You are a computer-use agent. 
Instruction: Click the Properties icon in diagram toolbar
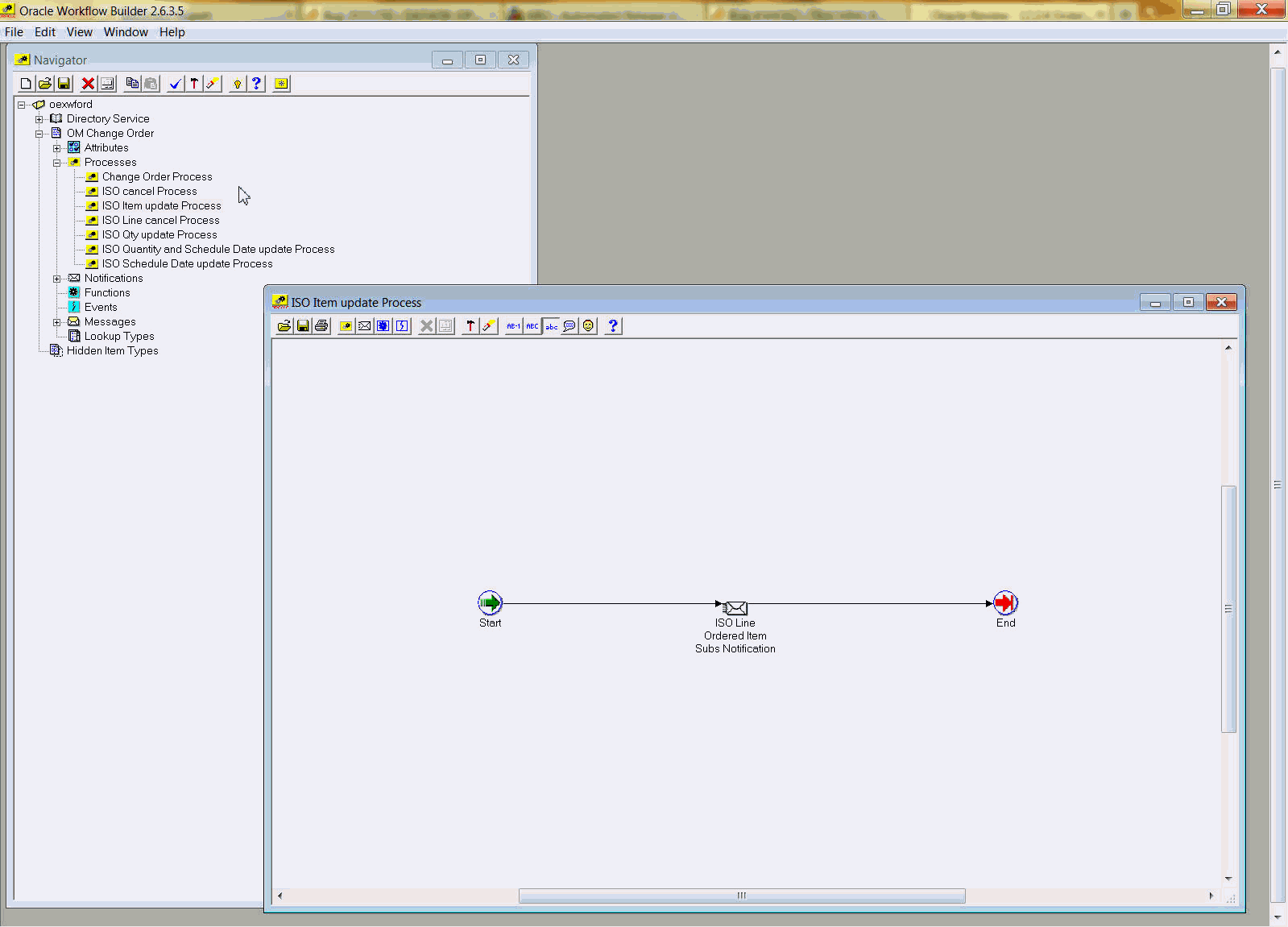(x=445, y=326)
